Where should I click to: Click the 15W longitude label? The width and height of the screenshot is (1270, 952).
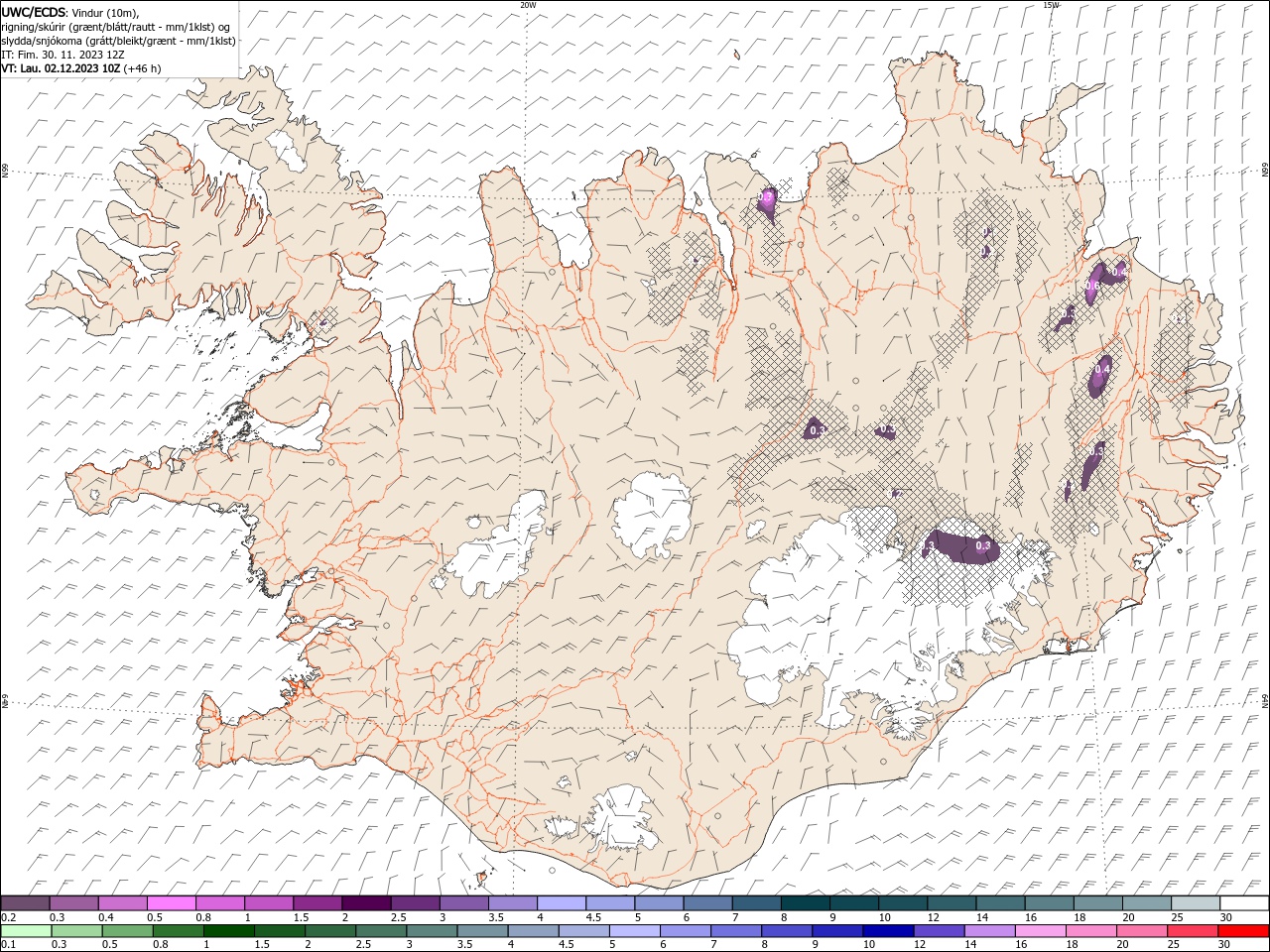[x=1052, y=5]
